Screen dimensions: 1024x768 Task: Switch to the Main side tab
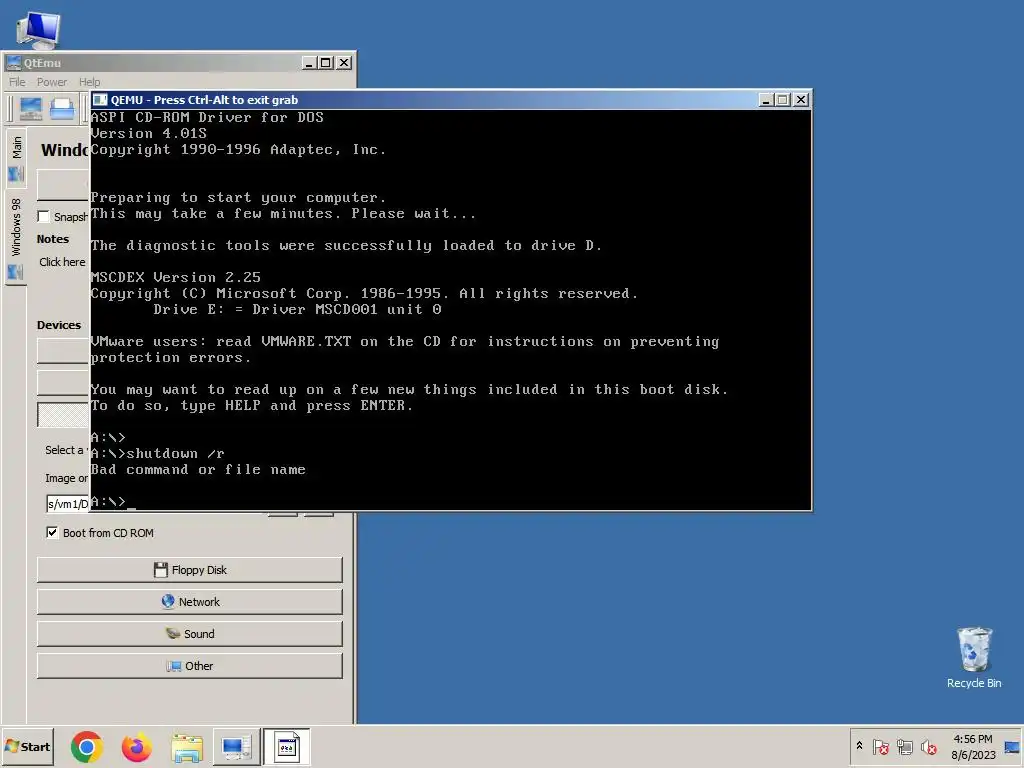(16, 157)
